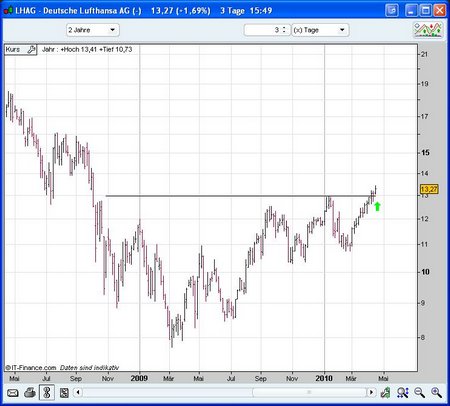Maximize the chart window
The image size is (450, 406).
click(426, 10)
